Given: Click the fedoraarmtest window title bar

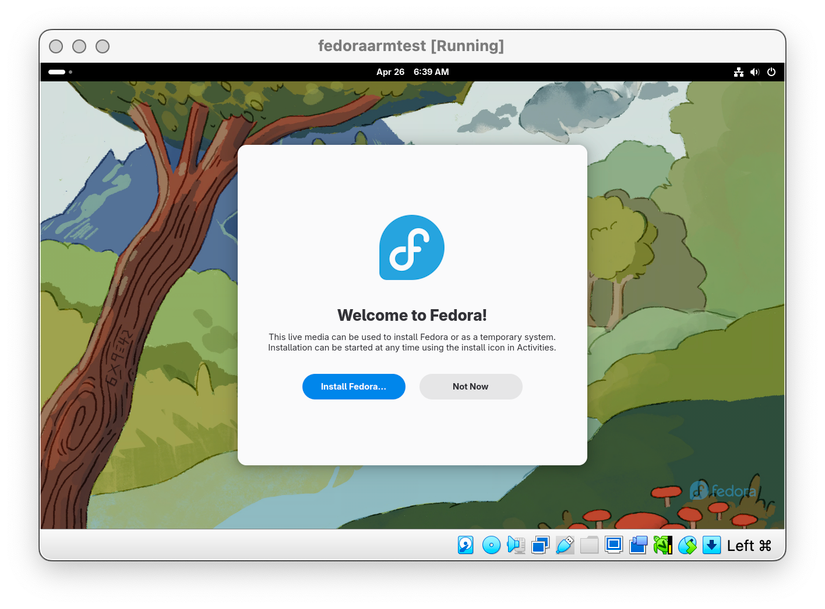Looking at the screenshot, I should (411, 45).
